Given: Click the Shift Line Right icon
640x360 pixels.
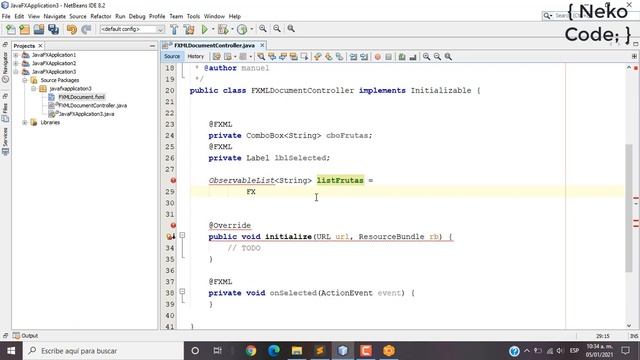Looking at the screenshot, I should (x=364, y=57).
